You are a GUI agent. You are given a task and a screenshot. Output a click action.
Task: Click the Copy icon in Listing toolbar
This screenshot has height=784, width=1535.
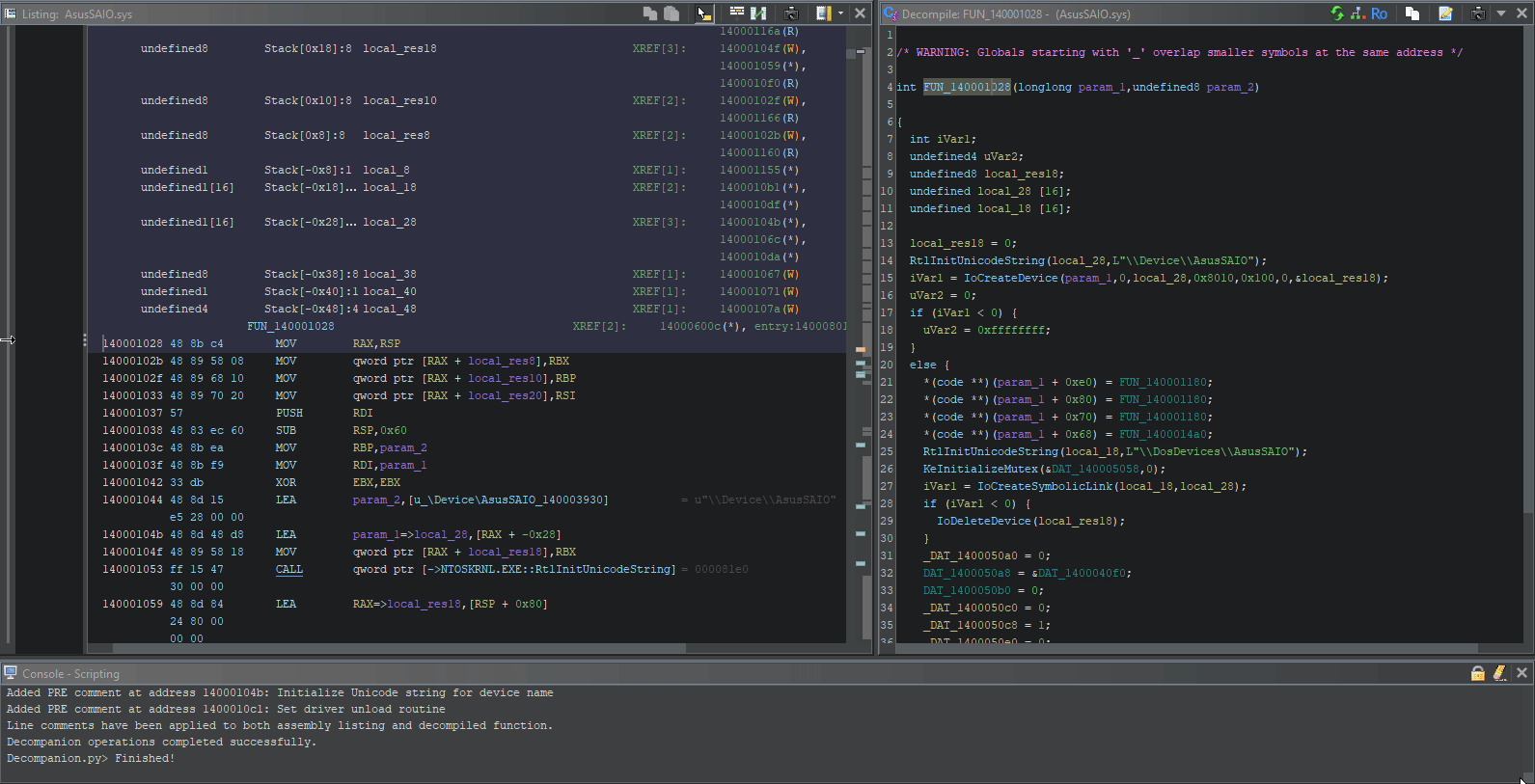click(x=650, y=14)
